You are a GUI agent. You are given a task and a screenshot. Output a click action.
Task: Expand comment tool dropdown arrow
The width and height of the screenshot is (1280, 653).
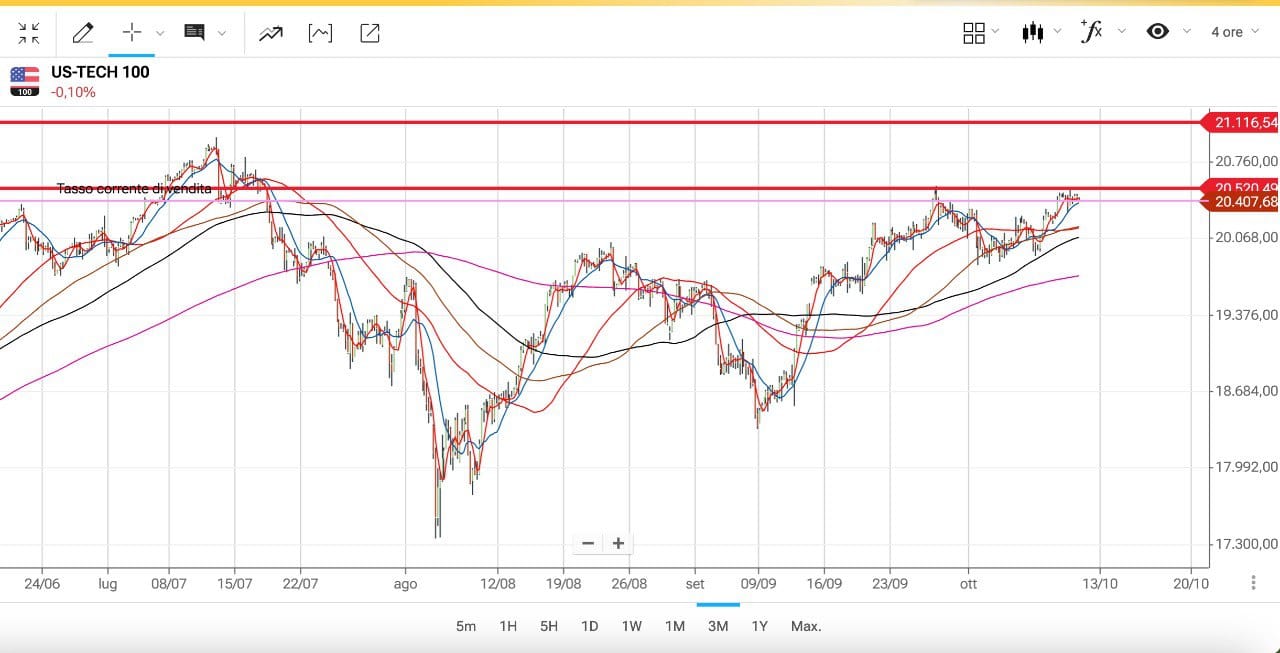tap(222, 33)
